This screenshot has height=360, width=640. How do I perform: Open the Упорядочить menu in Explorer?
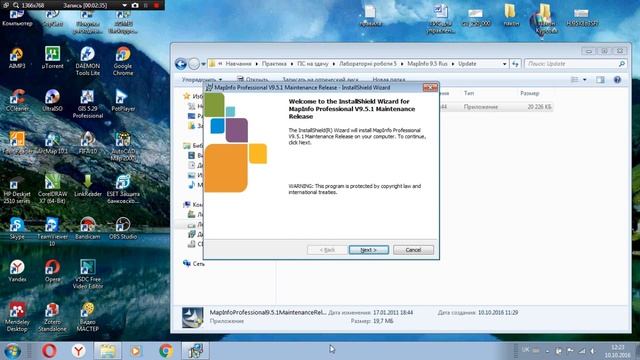(202, 80)
